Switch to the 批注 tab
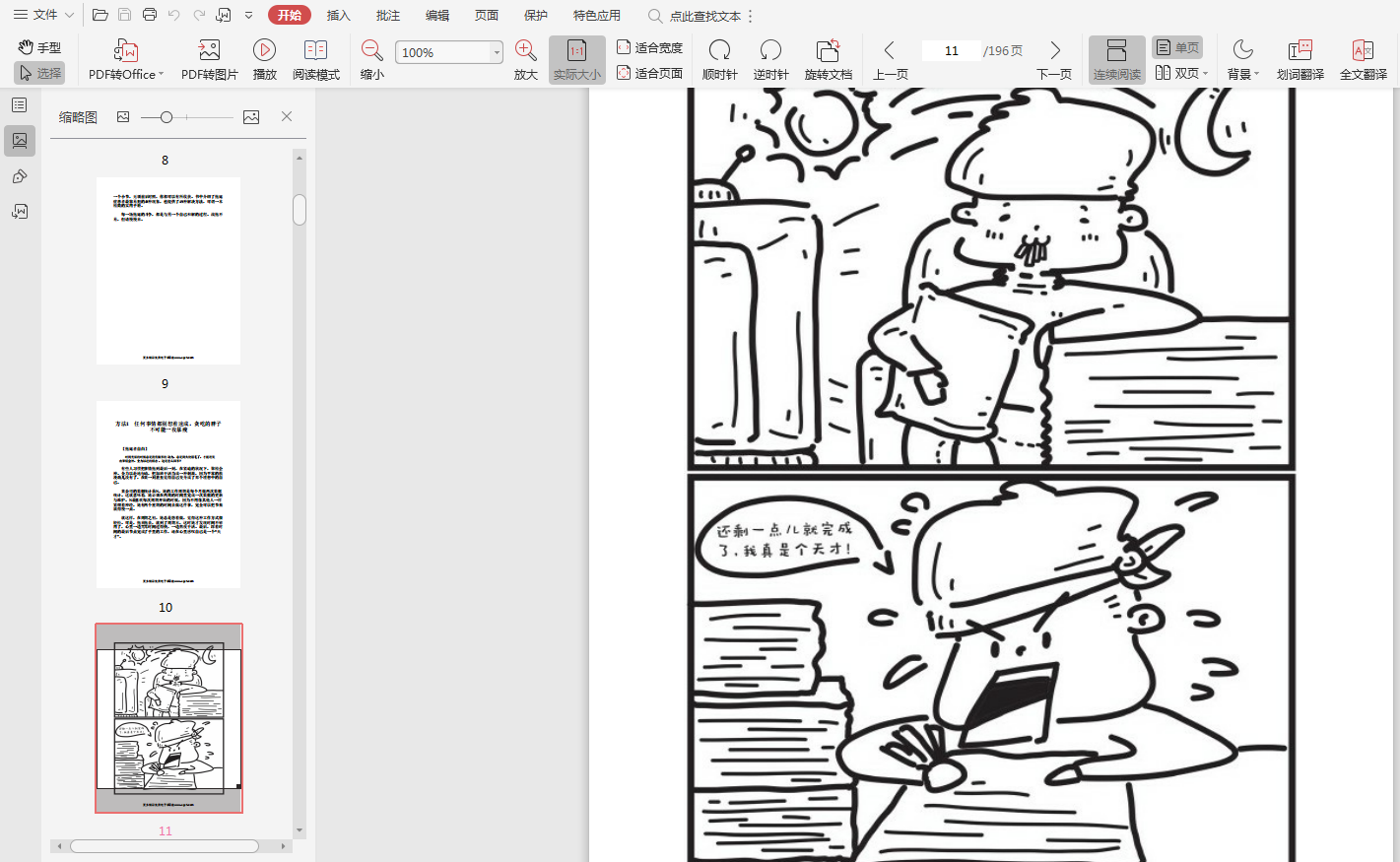The height and width of the screenshot is (862, 1400). pyautogui.click(x=388, y=15)
